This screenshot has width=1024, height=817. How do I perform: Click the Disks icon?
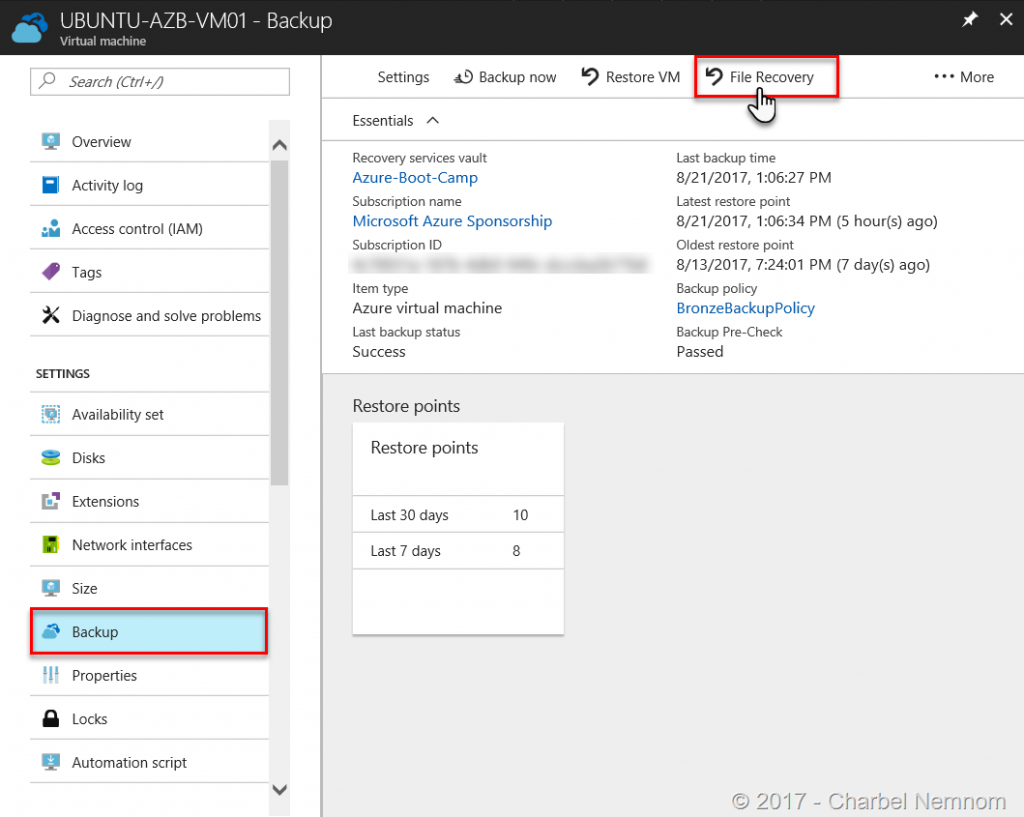pos(51,458)
